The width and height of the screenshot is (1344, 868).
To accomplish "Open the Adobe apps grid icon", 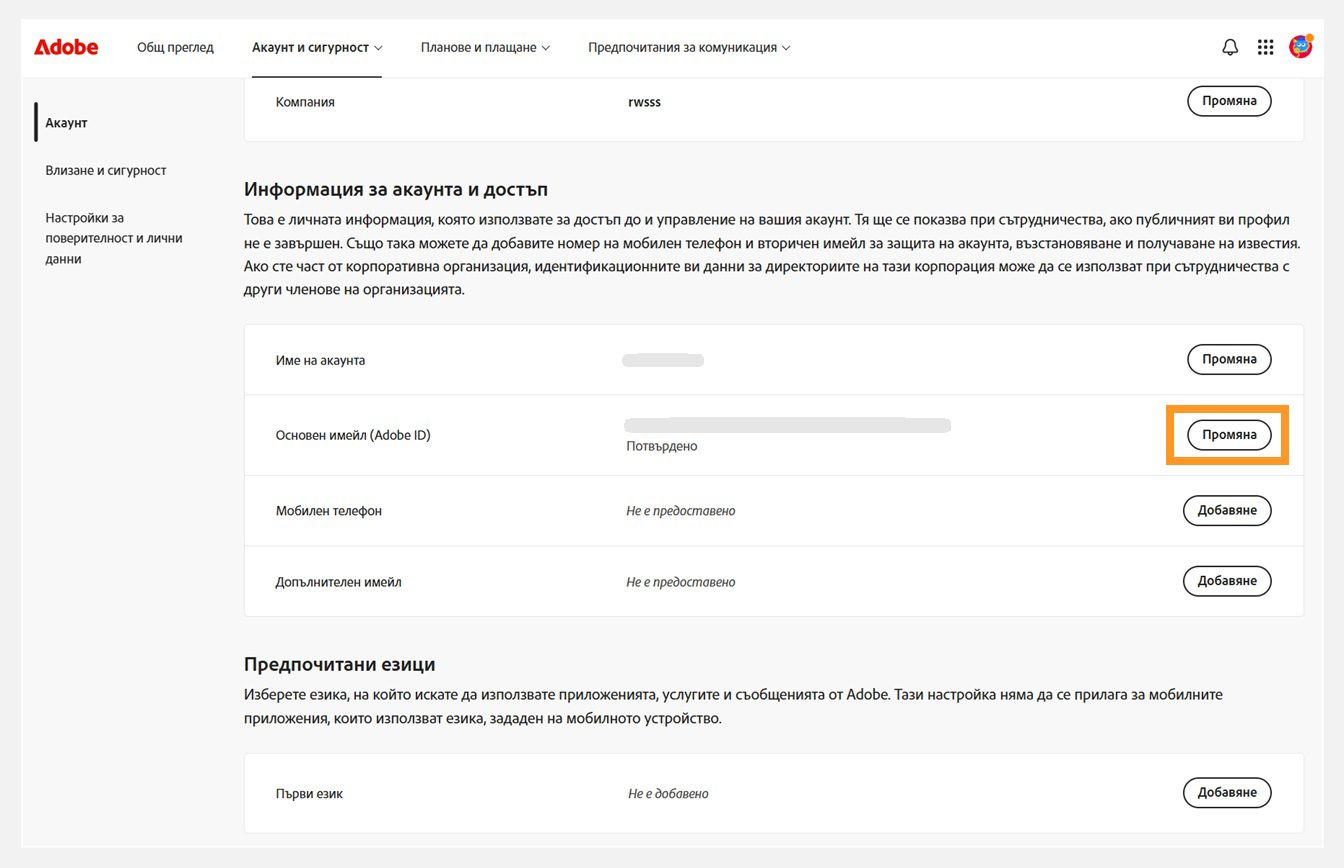I will pos(1265,46).
